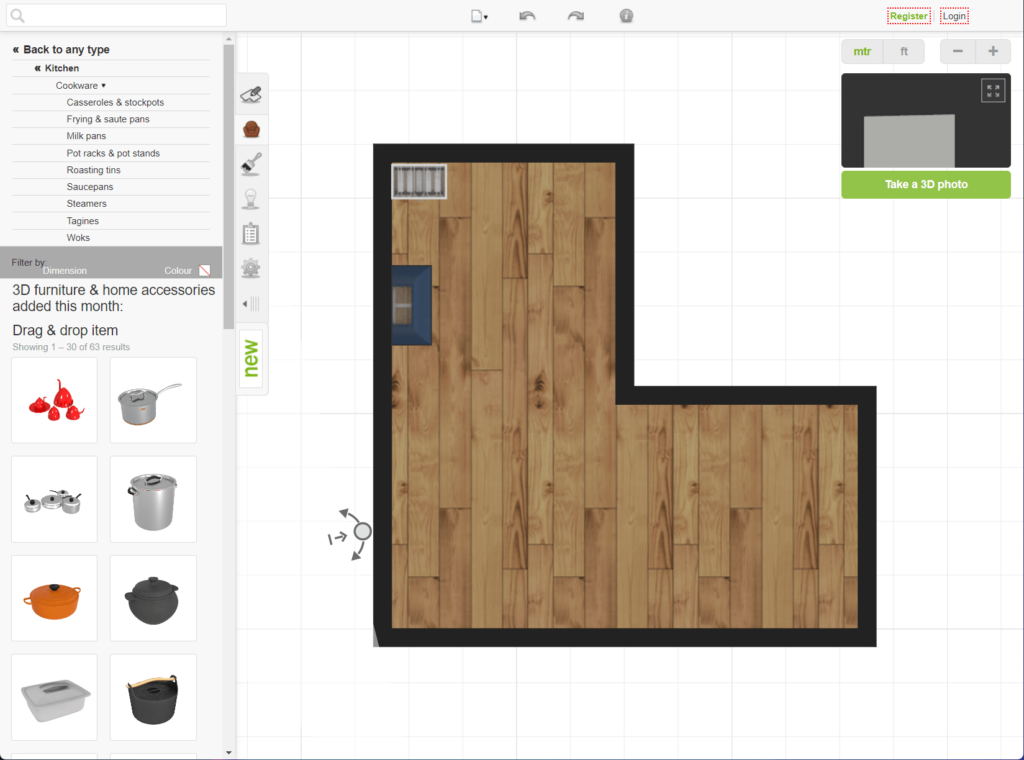Pick the tall steel stockpot thumbnail
1024x760 pixels.
click(153, 499)
